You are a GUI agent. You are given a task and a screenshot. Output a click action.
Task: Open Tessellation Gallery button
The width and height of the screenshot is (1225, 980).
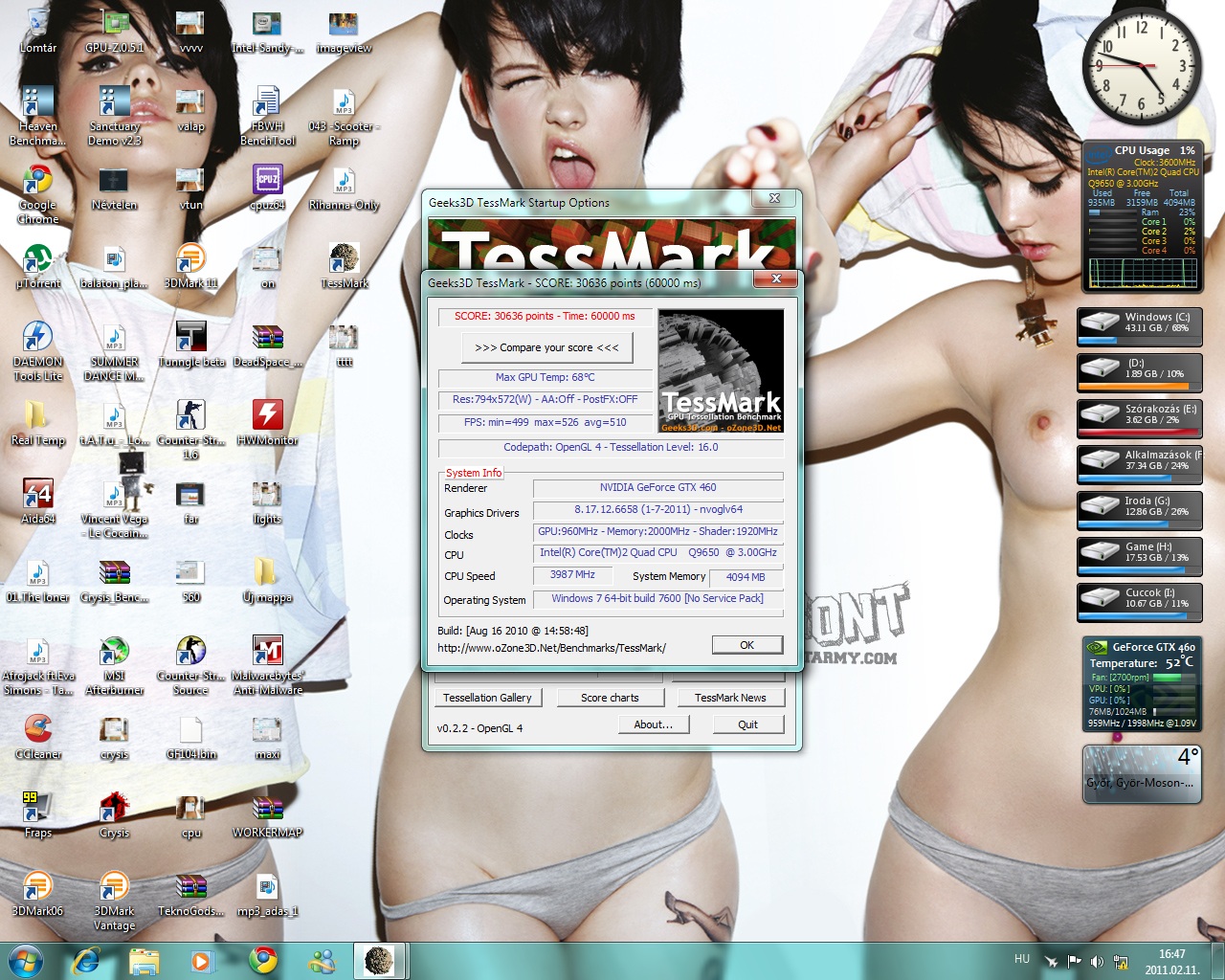487,698
